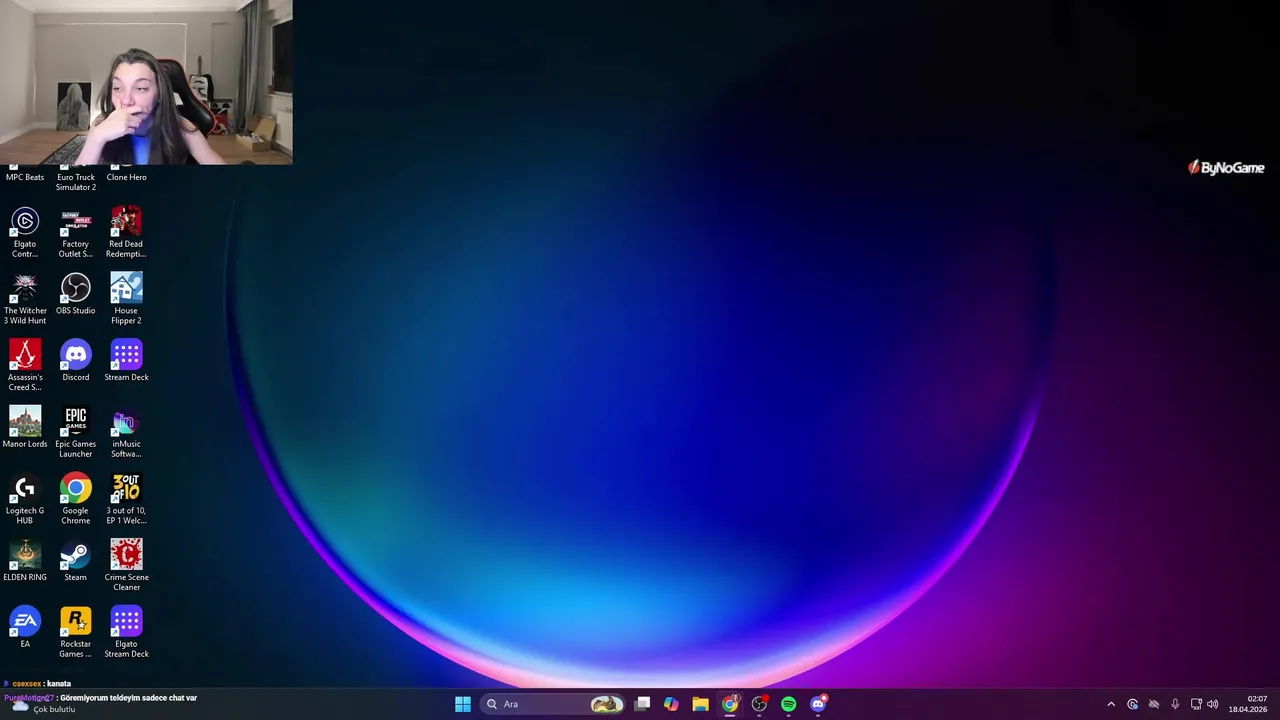Screen dimensions: 1280x720
Task: Select the Red Dead Redemption desktop icon
Action: point(126,232)
